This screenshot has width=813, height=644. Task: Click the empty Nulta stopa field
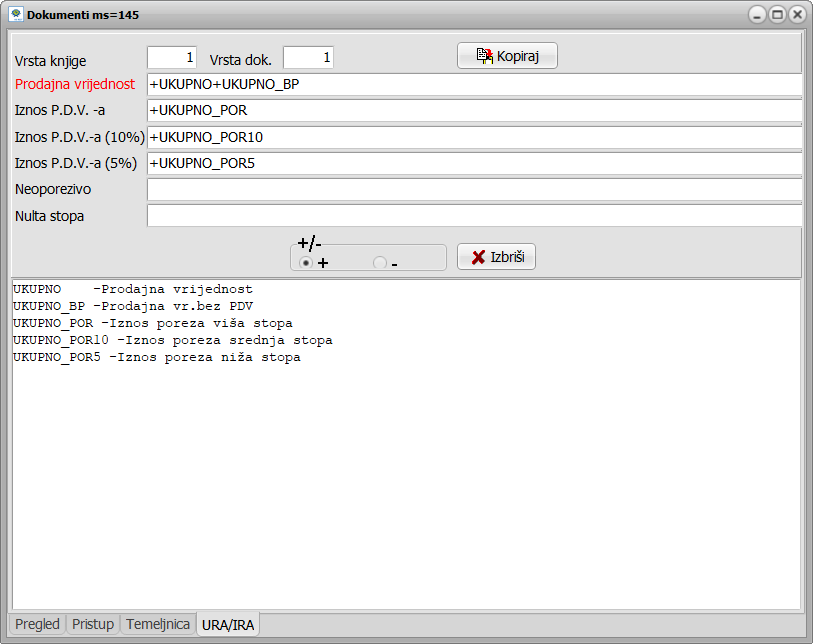(474, 215)
